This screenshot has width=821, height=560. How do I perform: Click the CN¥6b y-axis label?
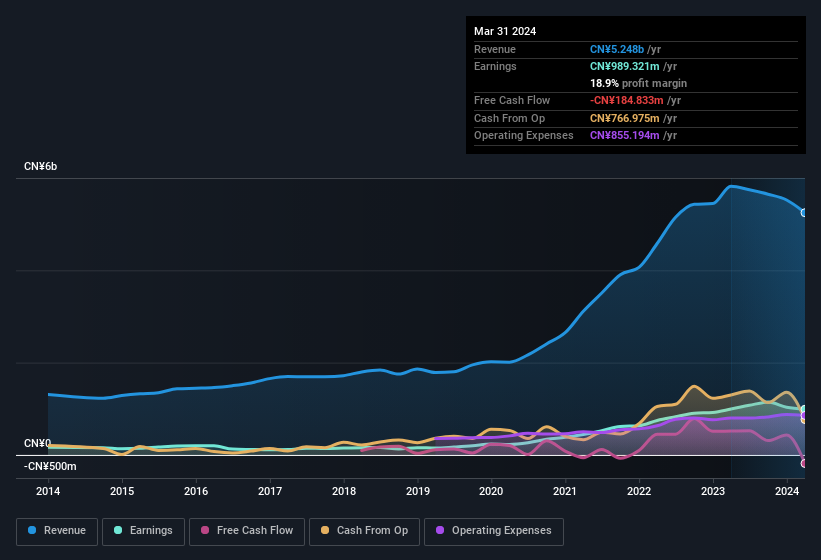pos(40,166)
